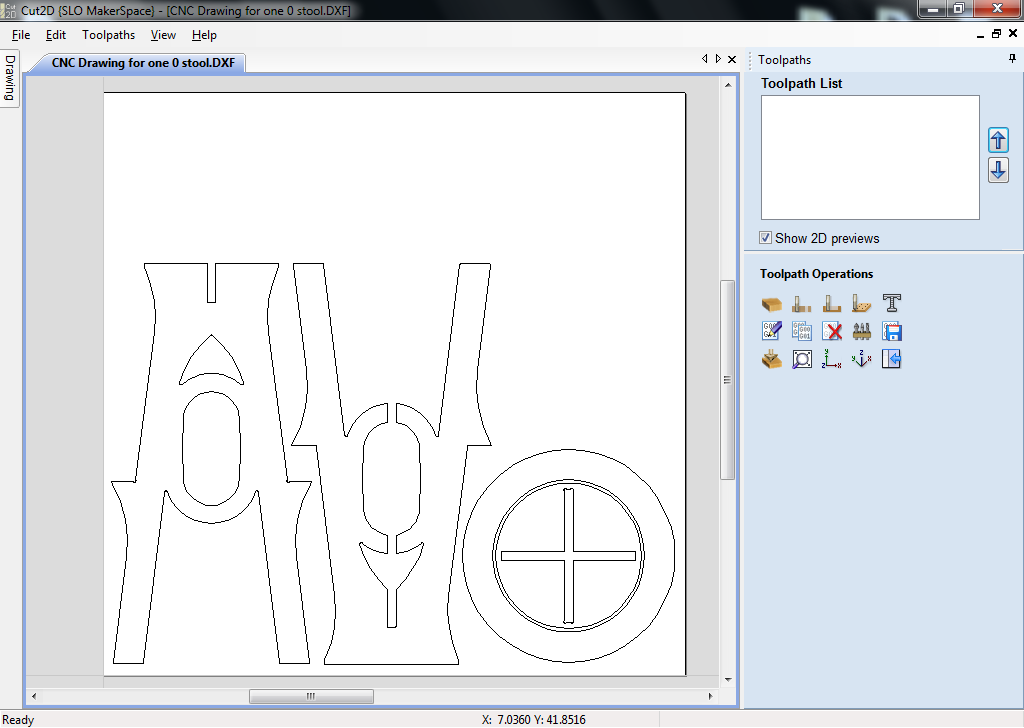The height and width of the screenshot is (728, 1024).
Task: Open the next drawing tab arrow
Action: (717, 58)
